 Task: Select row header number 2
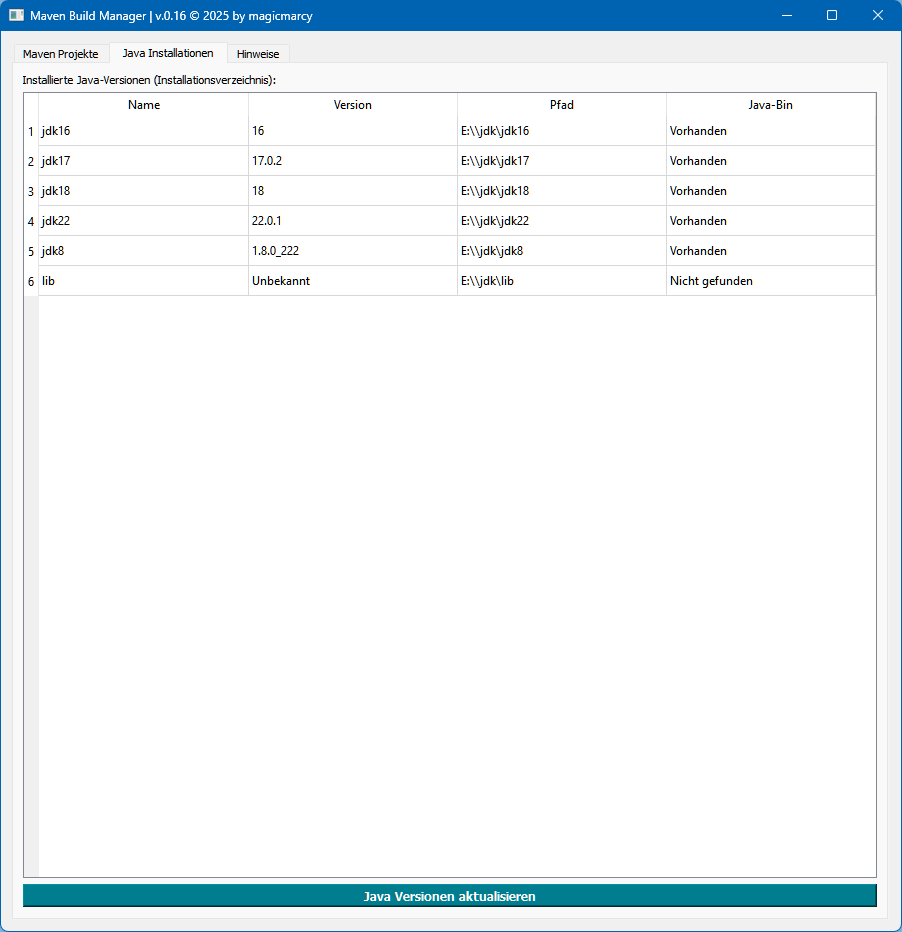click(x=31, y=161)
